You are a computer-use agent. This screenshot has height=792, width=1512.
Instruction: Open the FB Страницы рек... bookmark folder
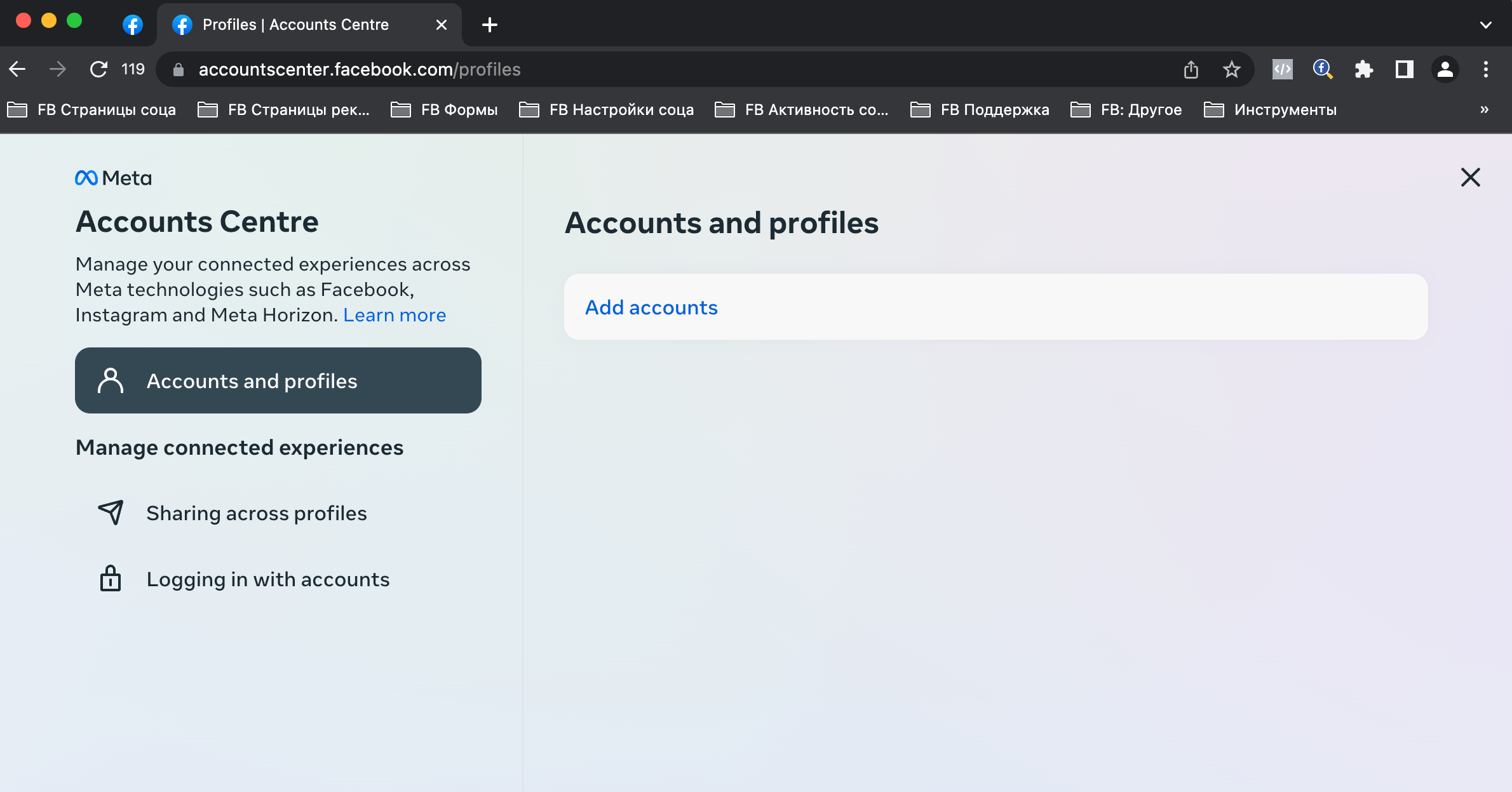pyautogui.click(x=284, y=109)
